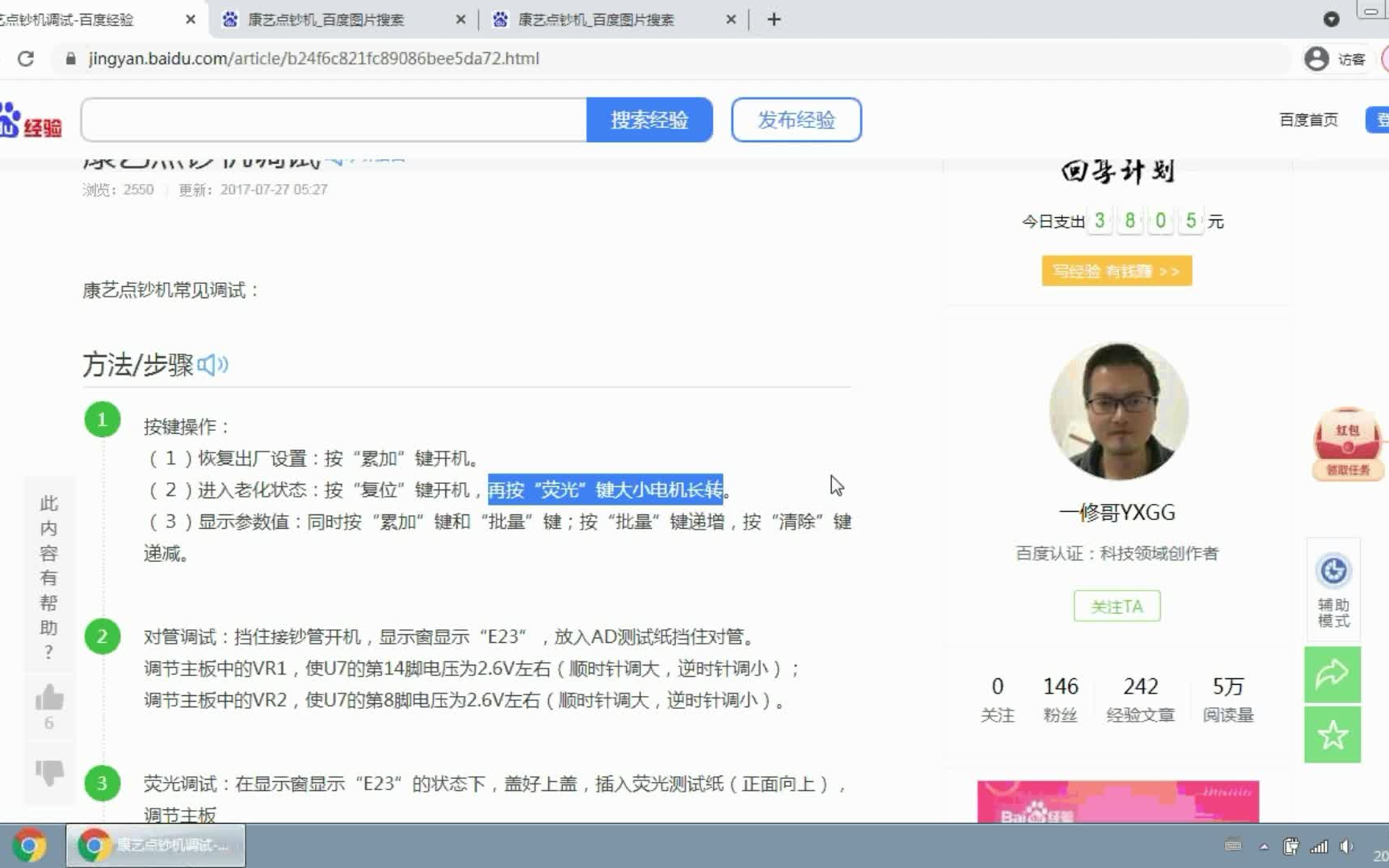The height and width of the screenshot is (868, 1389).
Task: Click the 回享计划 heading
Action: pyautogui.click(x=1117, y=171)
